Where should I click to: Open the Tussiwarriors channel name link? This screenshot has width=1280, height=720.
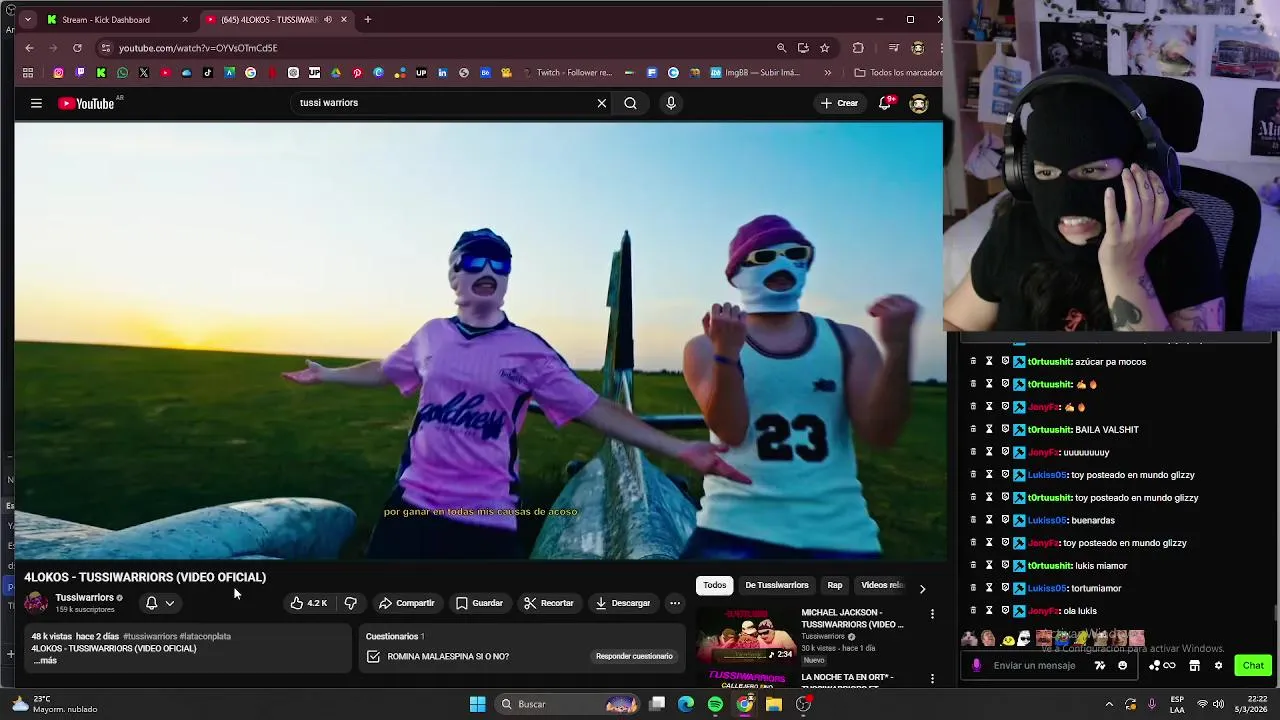[84, 597]
